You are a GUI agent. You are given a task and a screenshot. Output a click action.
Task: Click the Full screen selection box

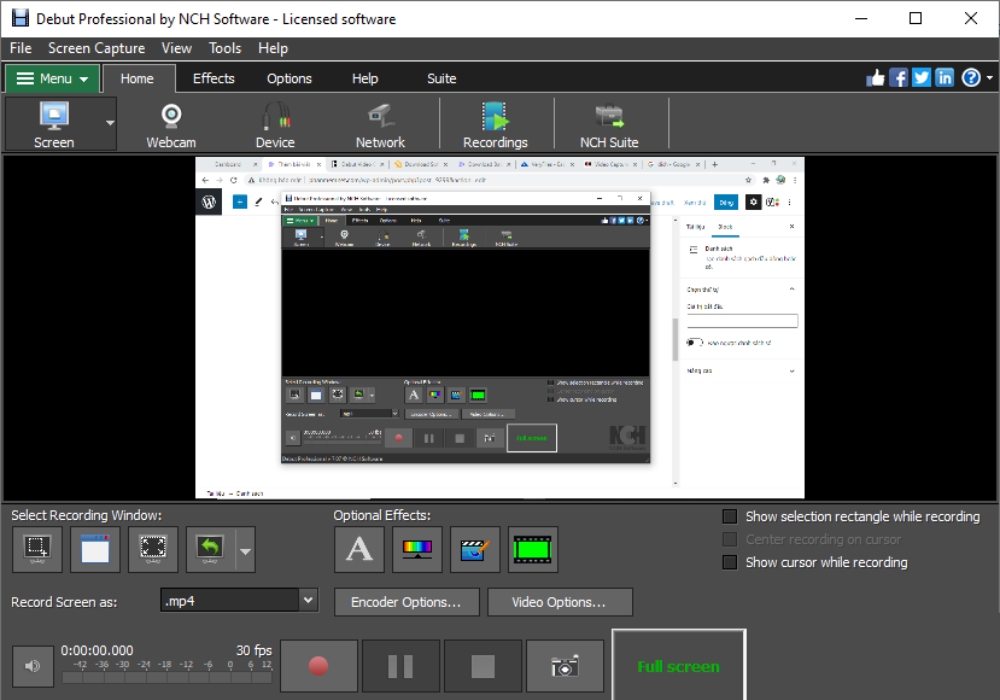679,666
